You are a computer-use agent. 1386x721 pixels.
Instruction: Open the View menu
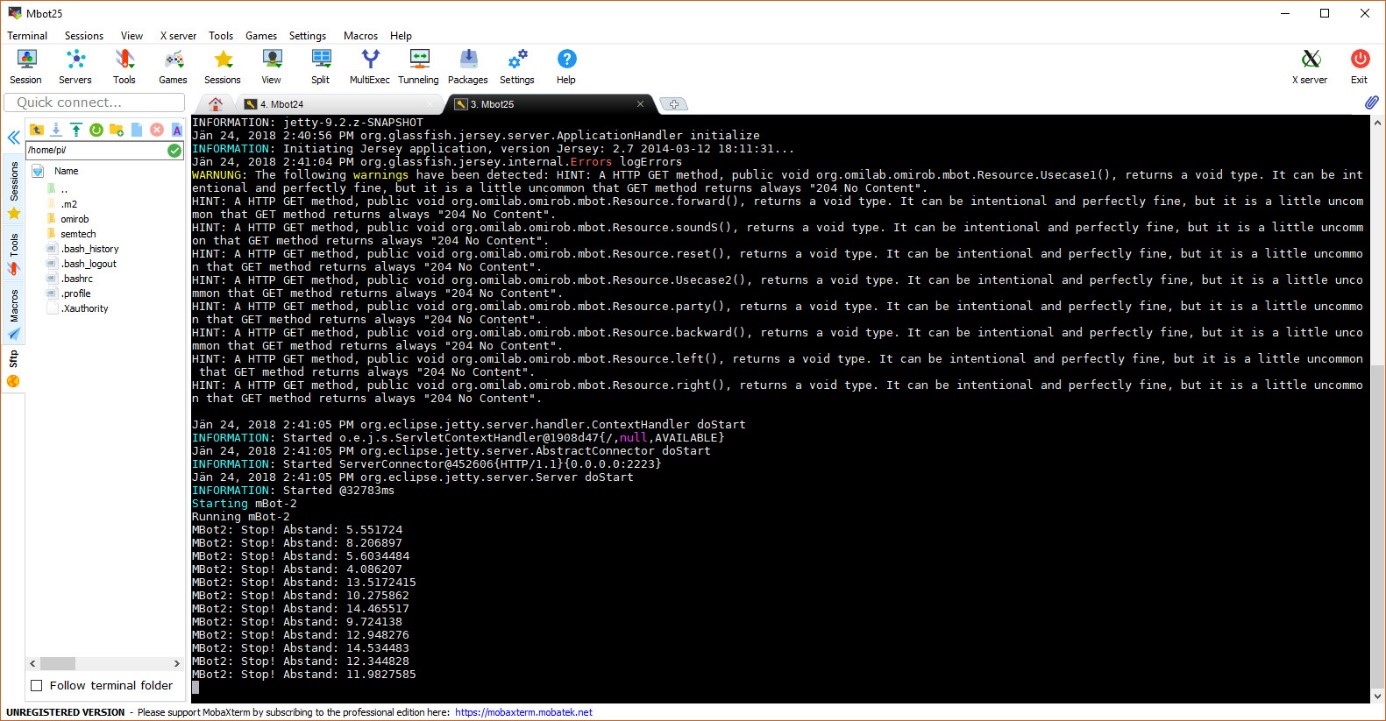pyautogui.click(x=132, y=36)
